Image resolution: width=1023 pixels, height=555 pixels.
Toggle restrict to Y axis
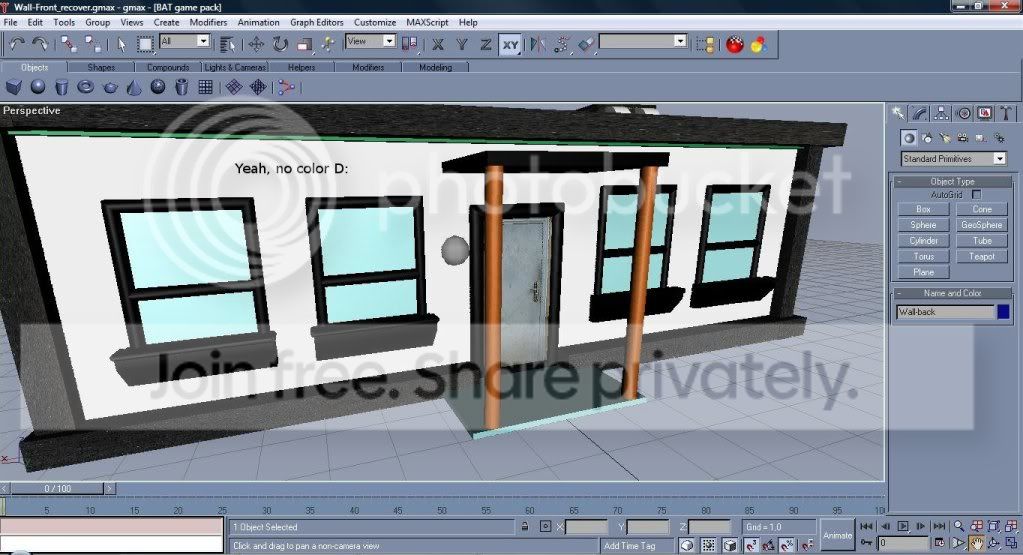[462, 44]
